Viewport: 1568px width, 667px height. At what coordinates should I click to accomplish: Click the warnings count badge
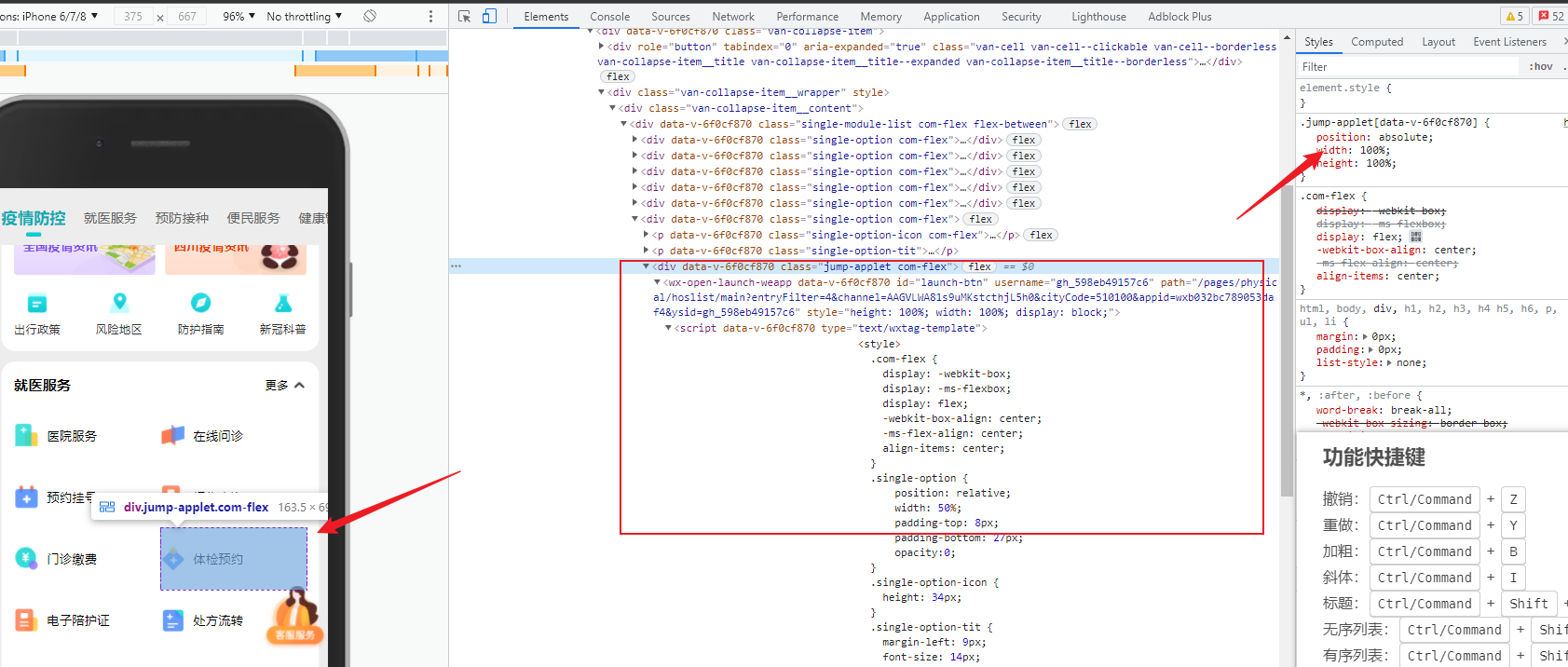click(1515, 16)
